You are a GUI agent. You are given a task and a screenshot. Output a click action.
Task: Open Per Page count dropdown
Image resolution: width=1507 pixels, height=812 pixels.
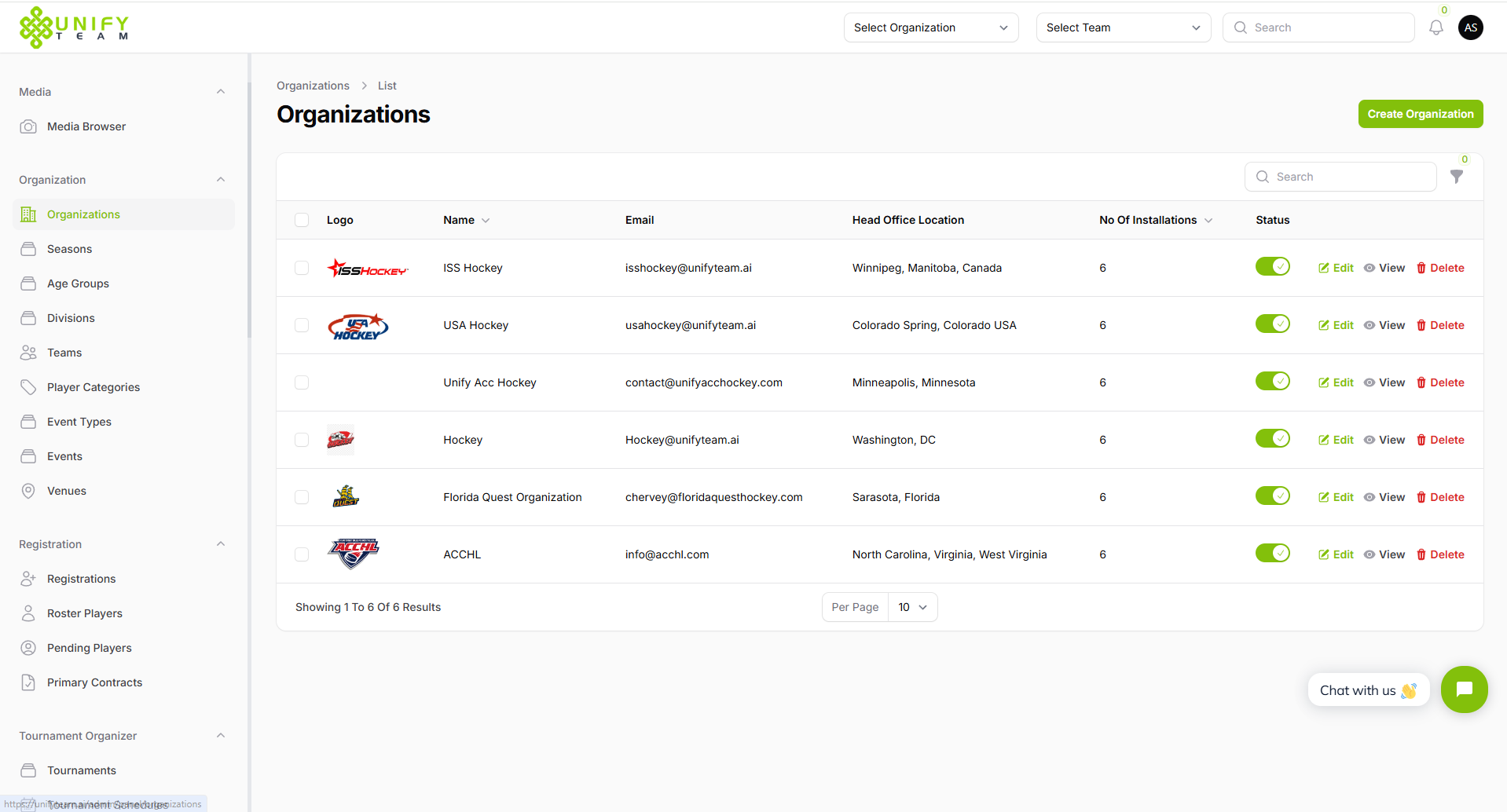point(912,607)
